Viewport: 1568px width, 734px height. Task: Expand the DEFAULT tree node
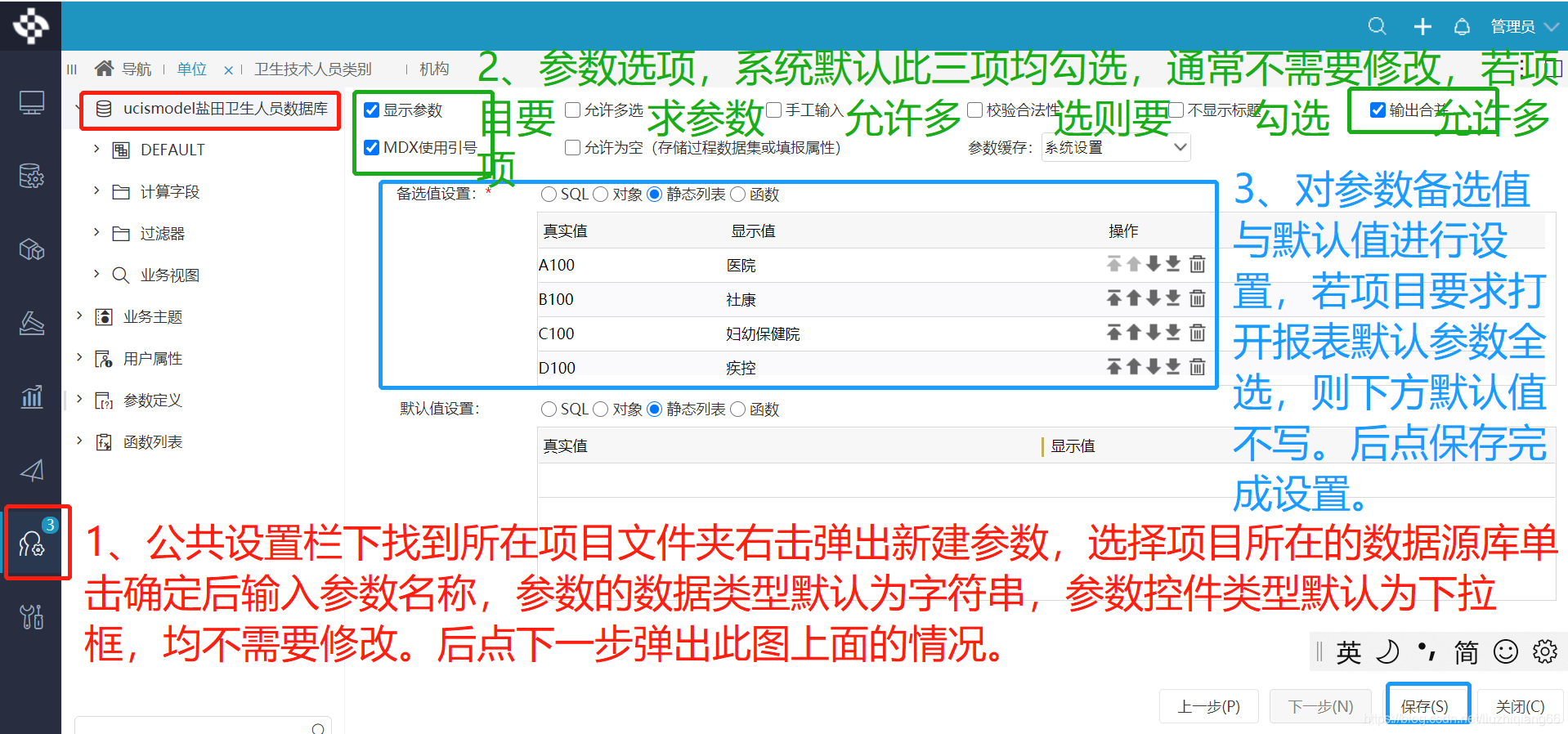tap(96, 149)
